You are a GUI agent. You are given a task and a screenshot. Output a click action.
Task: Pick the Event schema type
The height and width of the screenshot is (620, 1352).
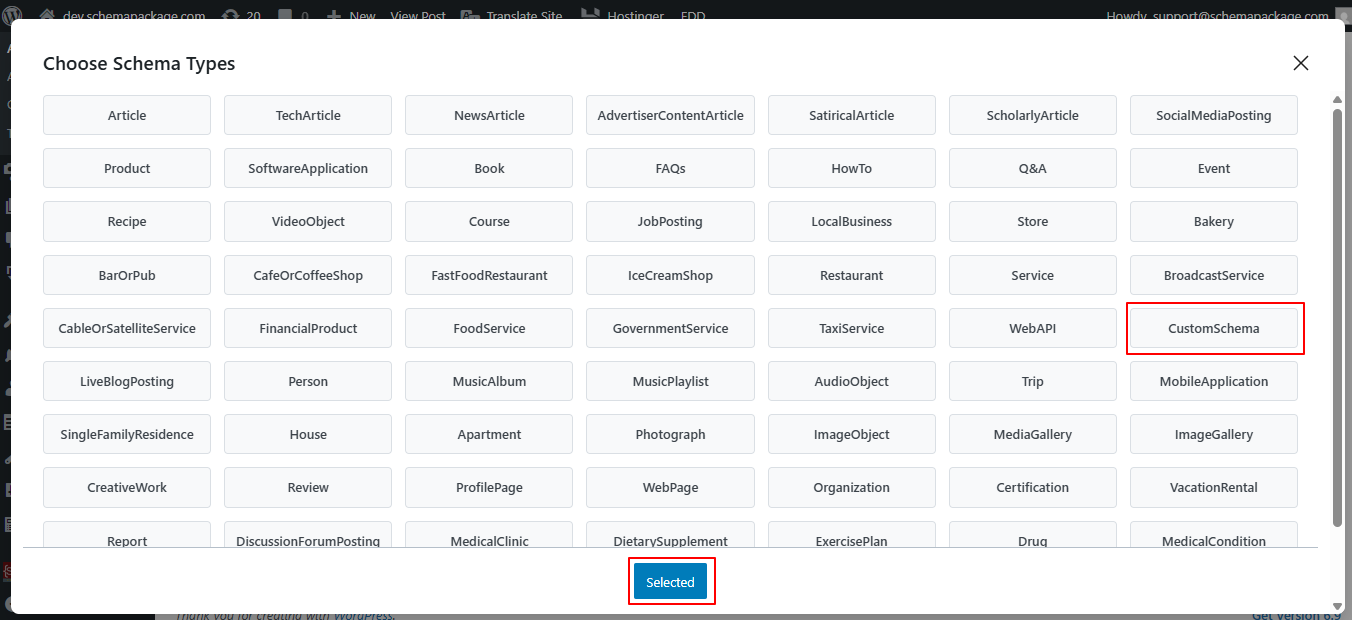pos(1213,168)
